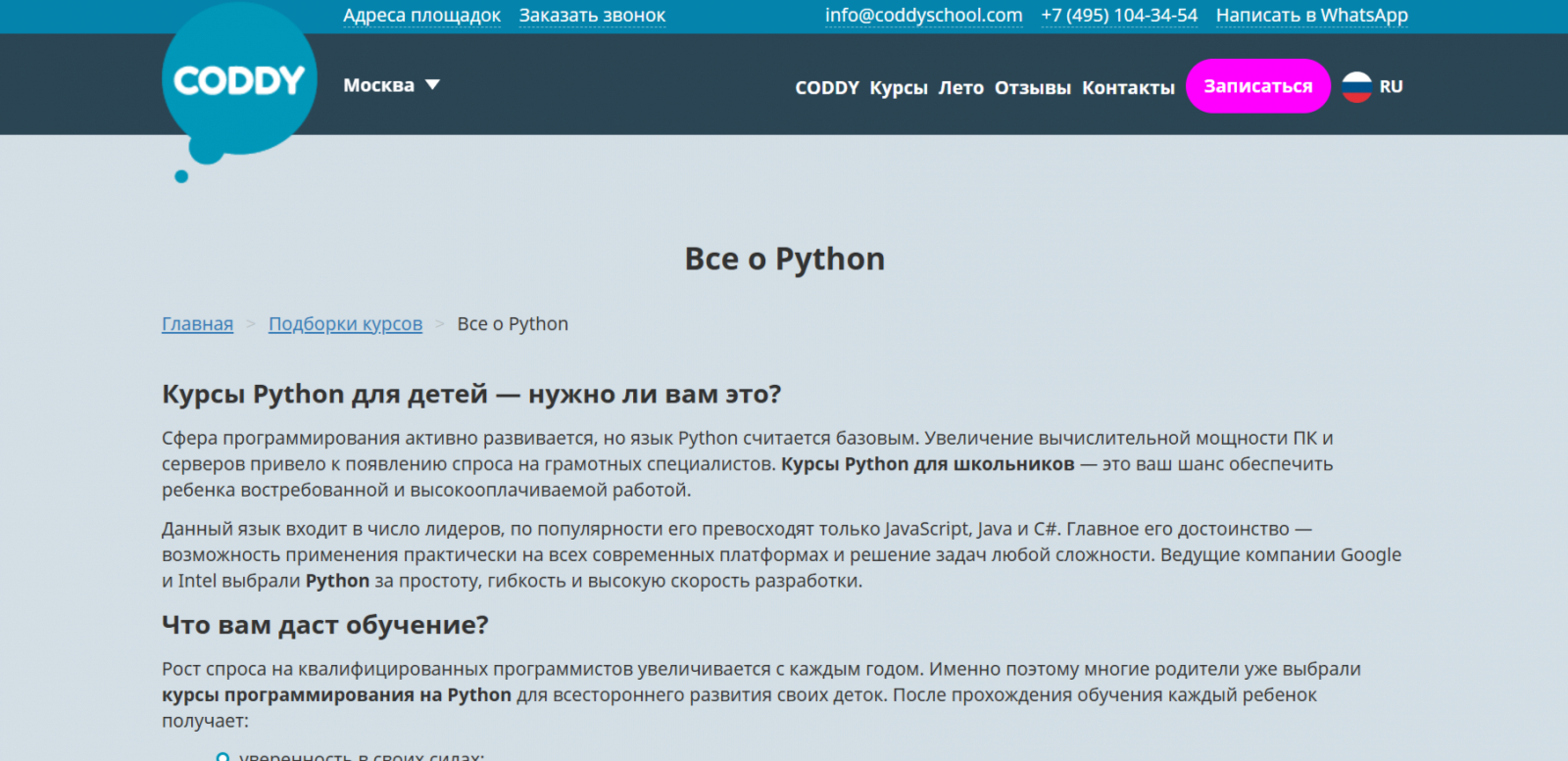The width and height of the screenshot is (1568, 761).
Task: Click the +7 (495) 104-34-54 phone number
Action: click(x=1119, y=16)
